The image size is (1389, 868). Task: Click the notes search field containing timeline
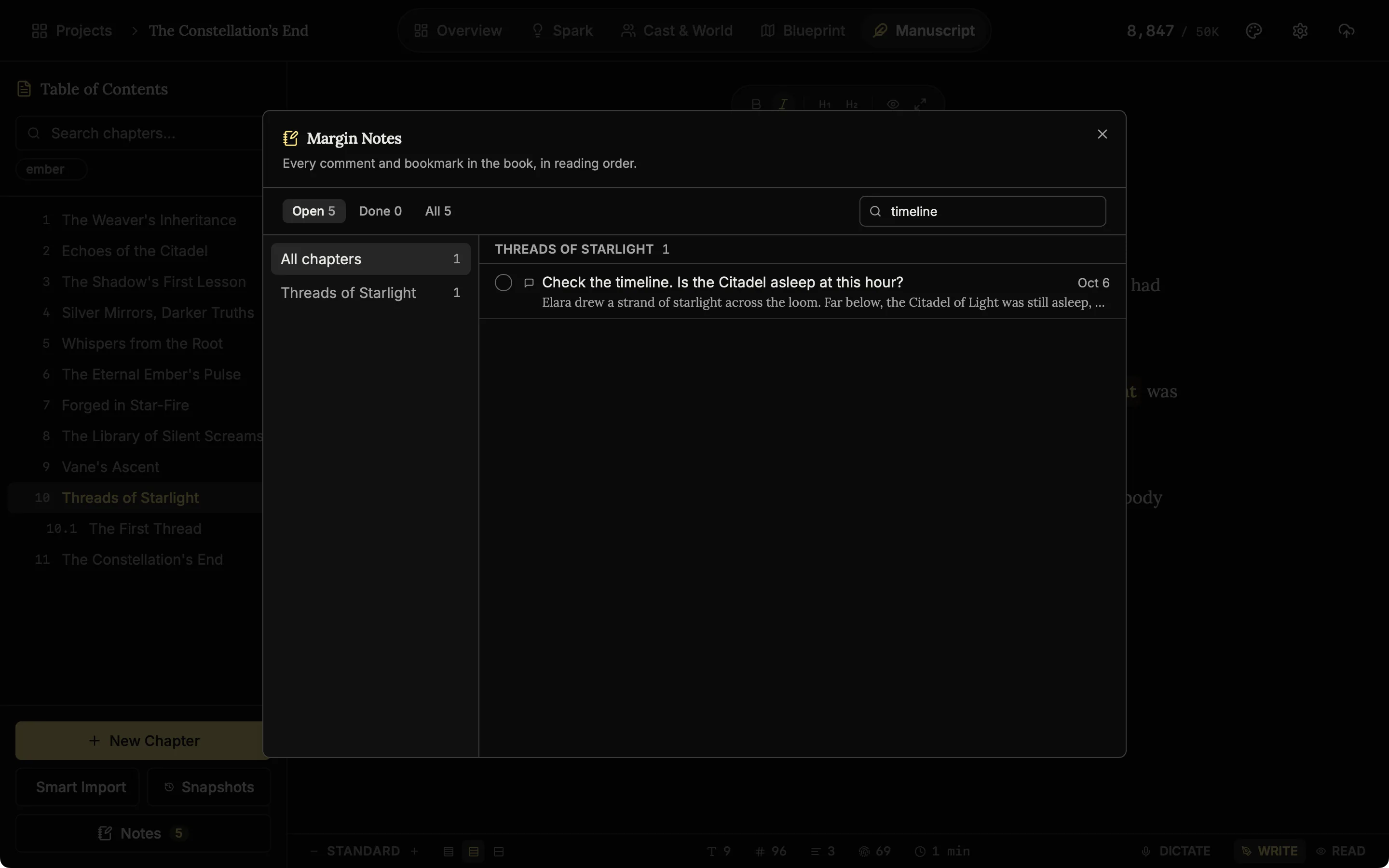click(982, 211)
